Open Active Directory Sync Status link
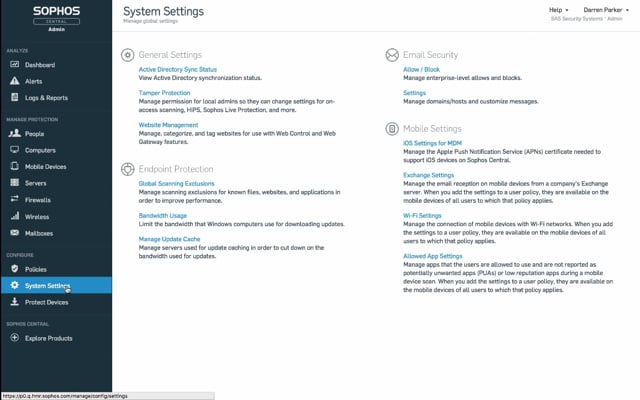 click(x=177, y=69)
